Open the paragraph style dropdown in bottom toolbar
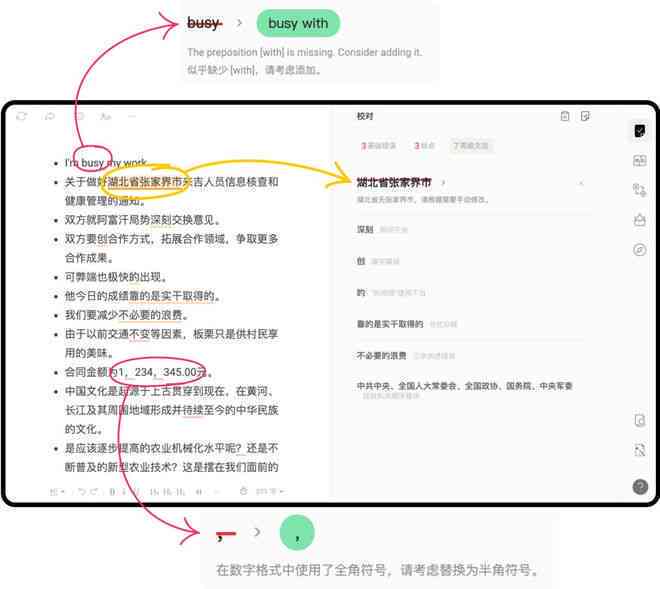 coord(57,491)
